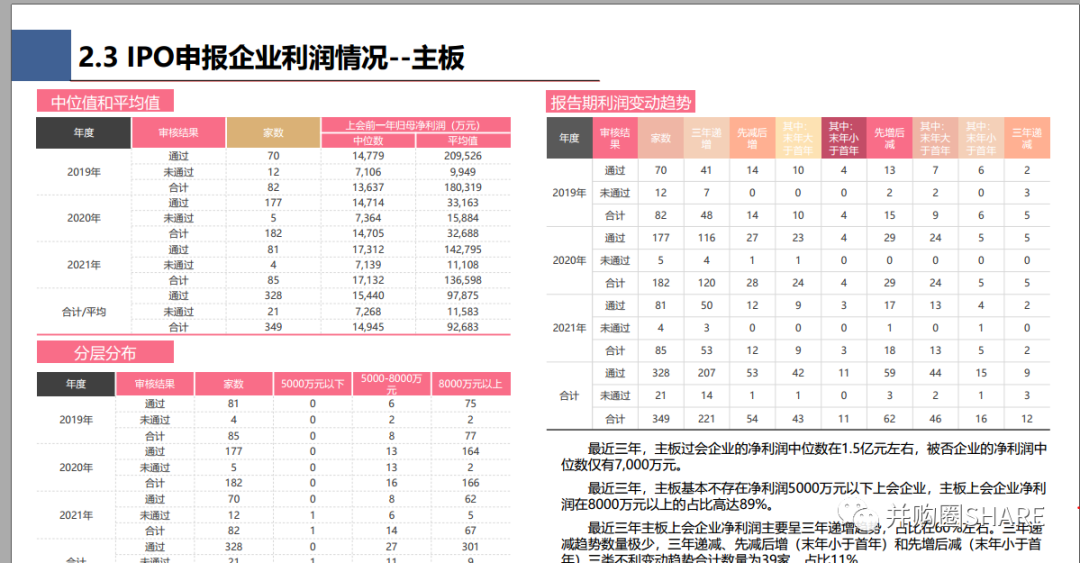Select the value '11,108'
The image size is (1080, 563).
[x=463, y=265]
